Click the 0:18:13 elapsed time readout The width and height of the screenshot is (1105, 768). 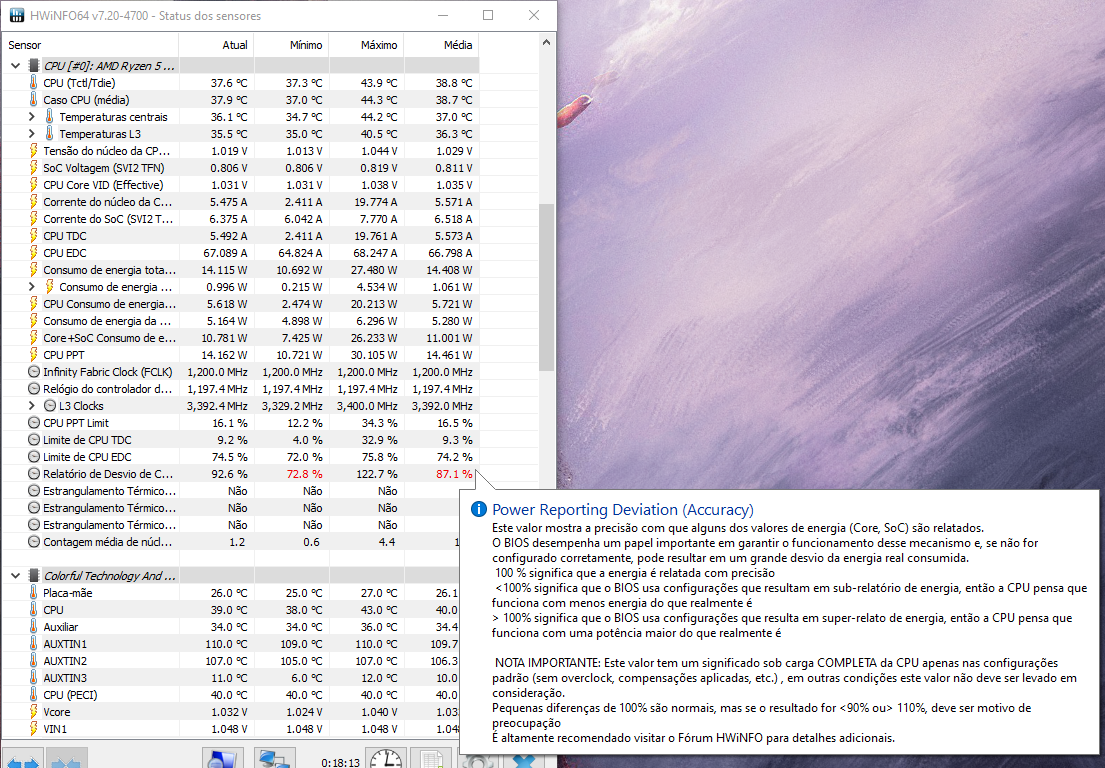[340, 762]
